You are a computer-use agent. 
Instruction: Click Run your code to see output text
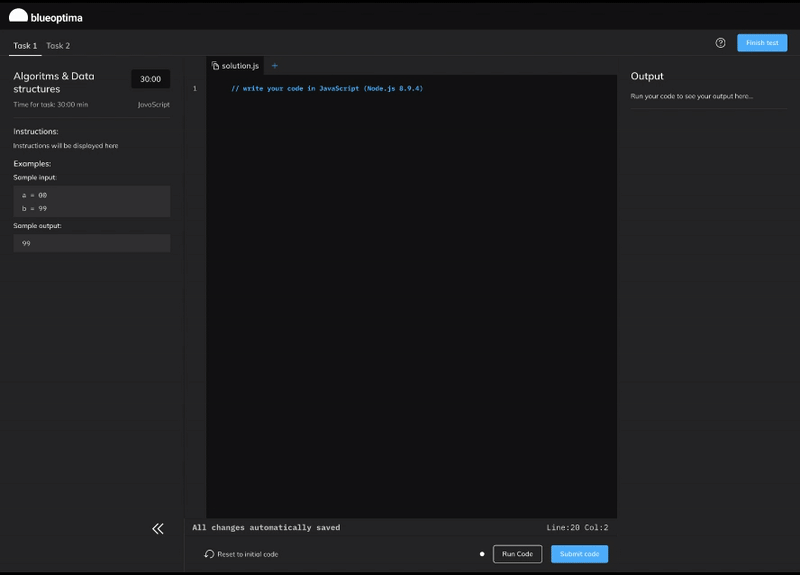(691, 96)
